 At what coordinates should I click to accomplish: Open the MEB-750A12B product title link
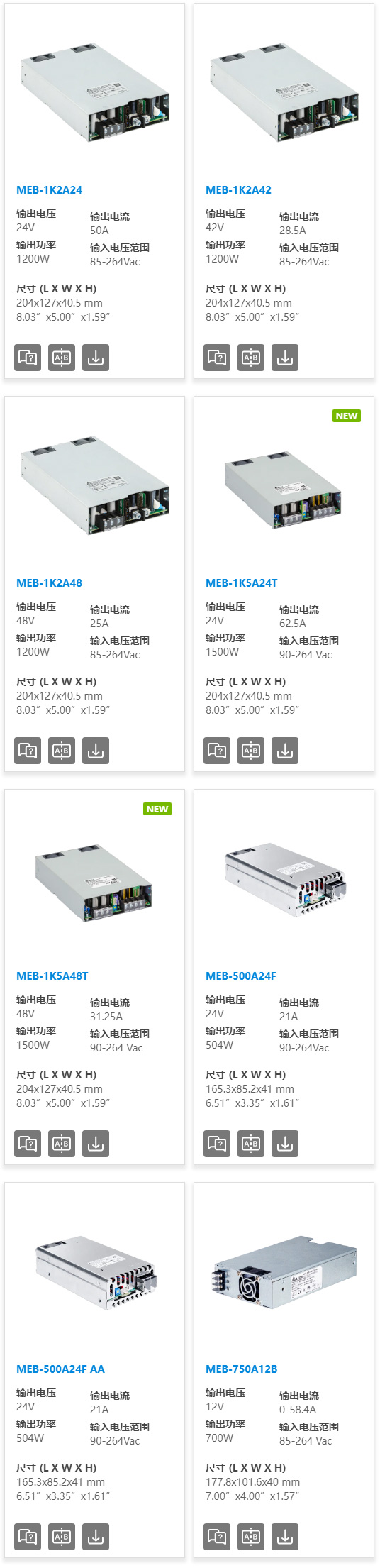coord(242,1369)
